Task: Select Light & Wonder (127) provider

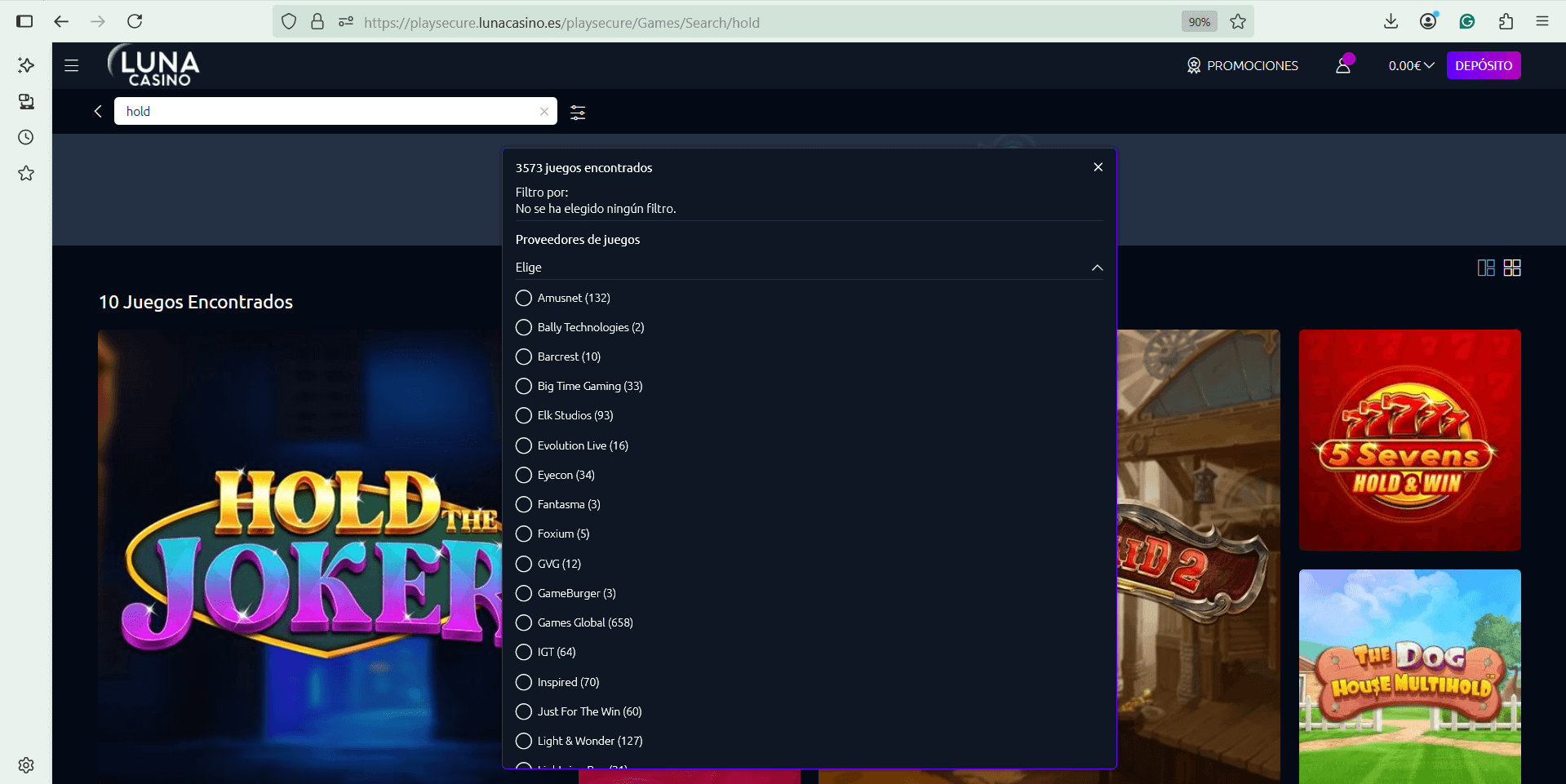Action: point(579,741)
